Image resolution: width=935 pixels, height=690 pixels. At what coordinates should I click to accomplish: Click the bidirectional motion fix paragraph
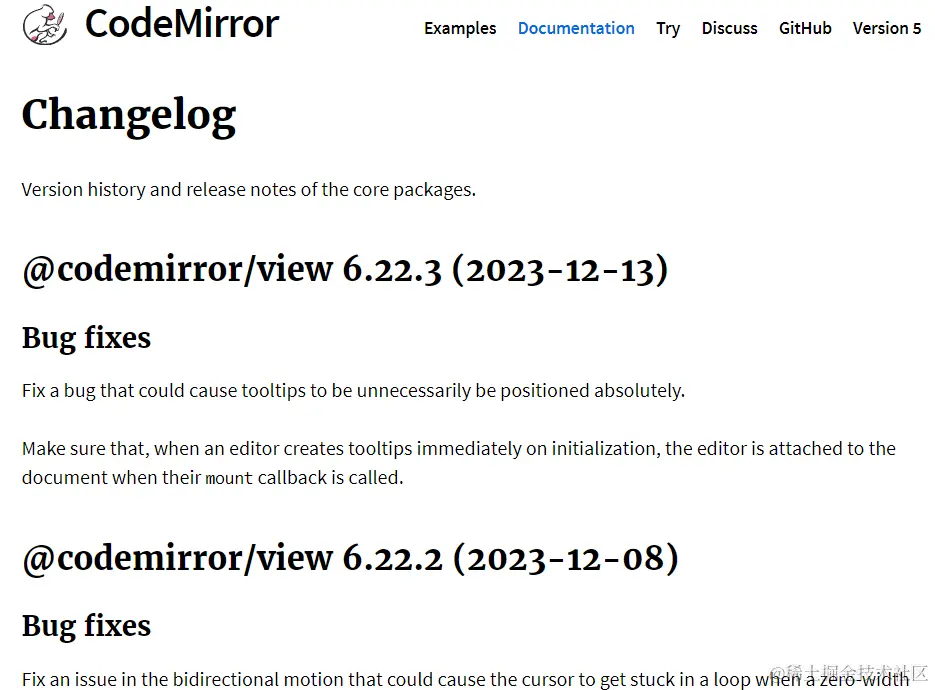pyautogui.click(x=450, y=678)
